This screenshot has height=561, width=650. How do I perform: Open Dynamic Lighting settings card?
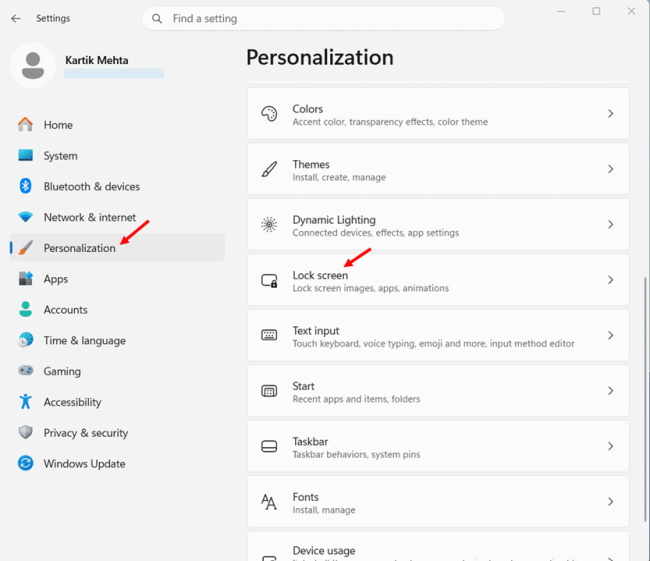(x=438, y=225)
